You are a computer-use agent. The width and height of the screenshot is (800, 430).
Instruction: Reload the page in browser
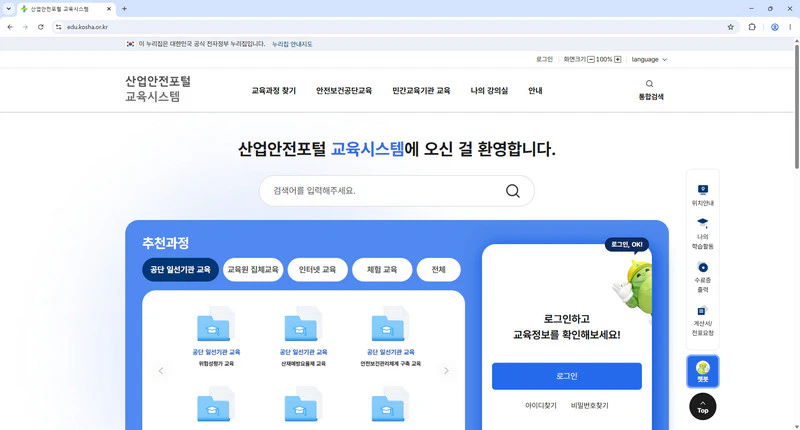tap(40, 27)
